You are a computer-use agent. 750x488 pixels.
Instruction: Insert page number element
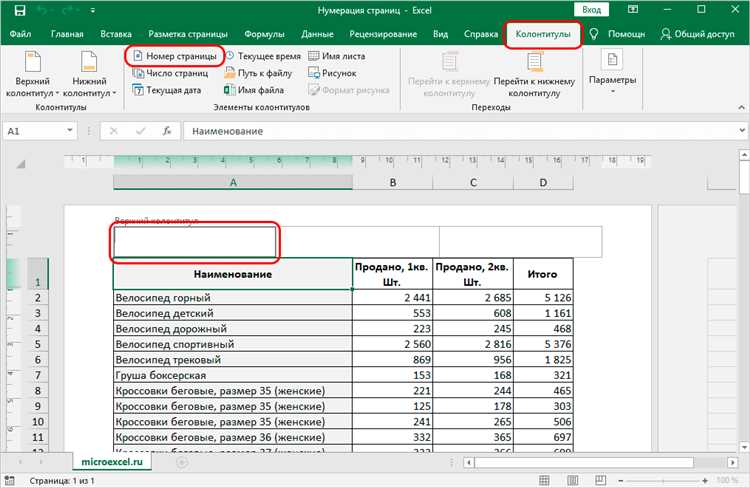[175, 56]
